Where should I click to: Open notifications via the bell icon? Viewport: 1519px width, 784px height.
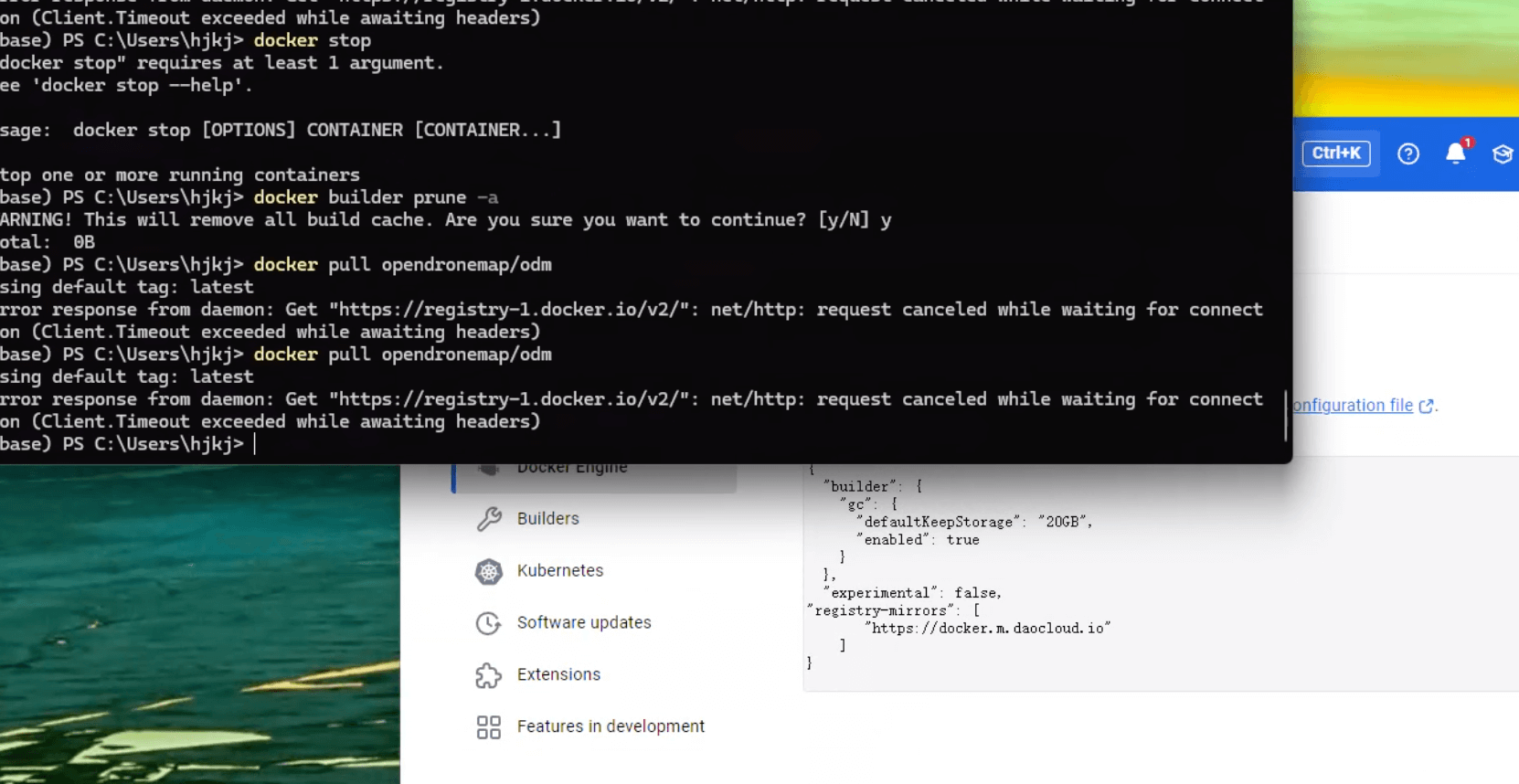pos(1456,154)
